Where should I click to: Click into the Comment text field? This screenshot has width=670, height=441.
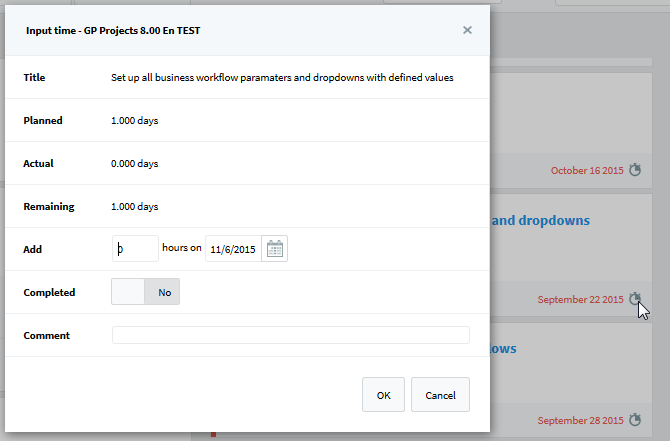[291, 335]
